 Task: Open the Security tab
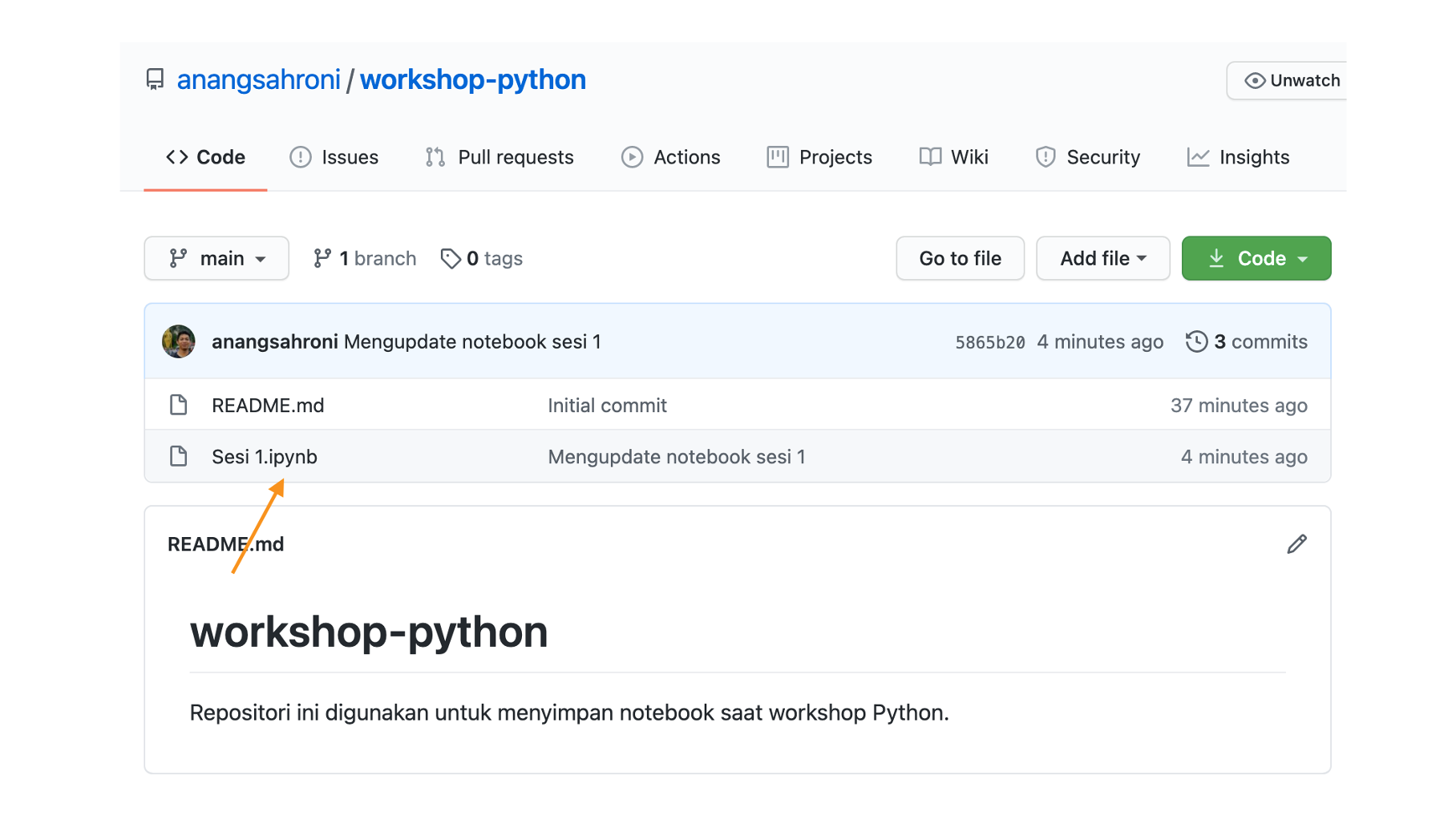(1087, 157)
